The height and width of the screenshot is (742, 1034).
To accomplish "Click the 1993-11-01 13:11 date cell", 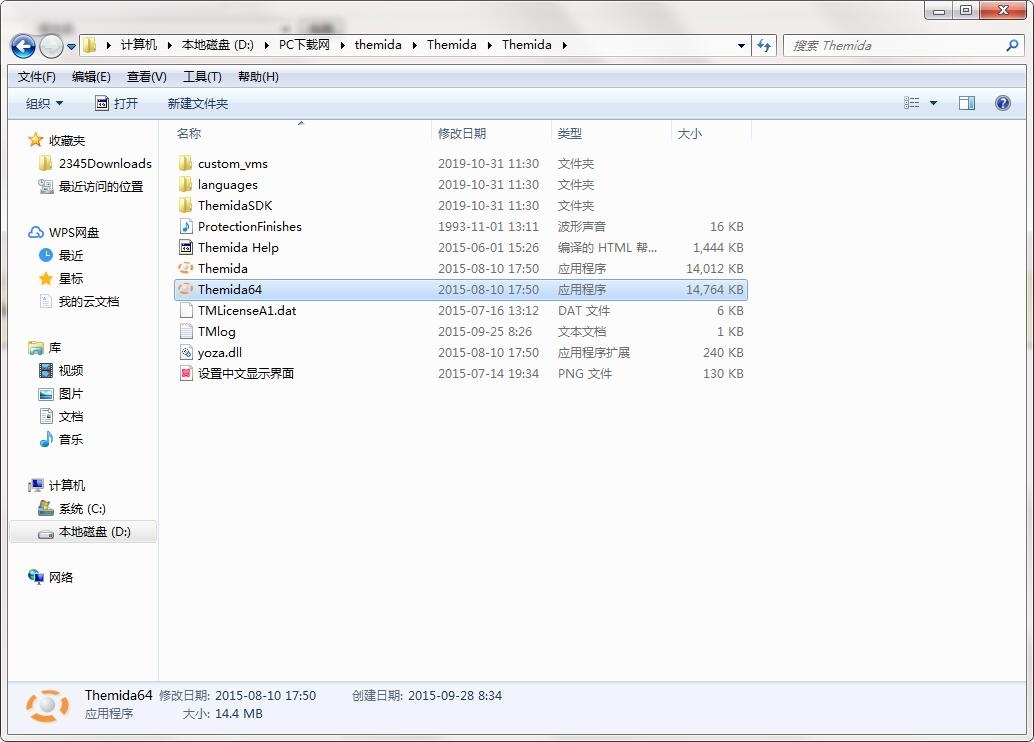I will 488,226.
